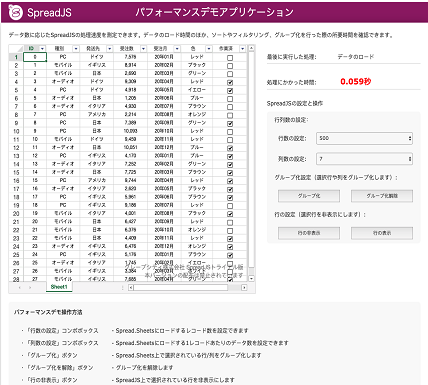The image size is (428, 385).
Task: Toggle the checkbox in sheet row 1
Action: click(x=230, y=58)
